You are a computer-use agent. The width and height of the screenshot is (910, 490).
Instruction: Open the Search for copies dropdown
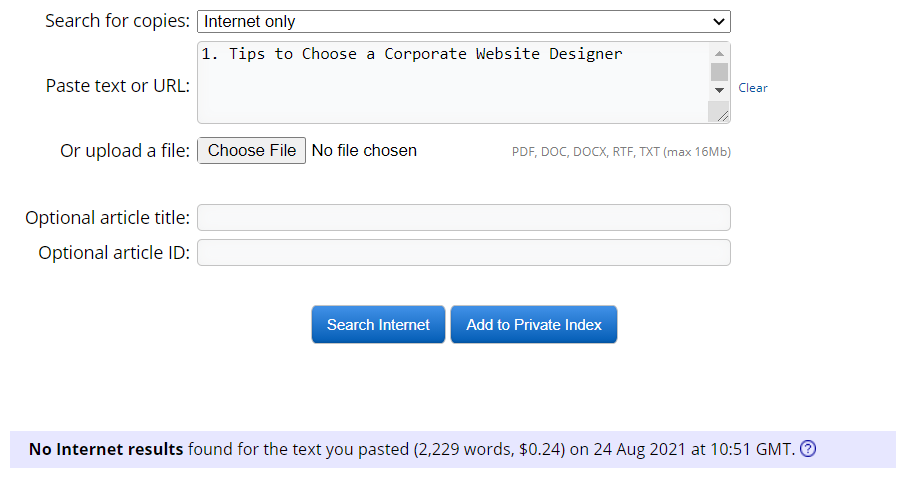(464, 21)
